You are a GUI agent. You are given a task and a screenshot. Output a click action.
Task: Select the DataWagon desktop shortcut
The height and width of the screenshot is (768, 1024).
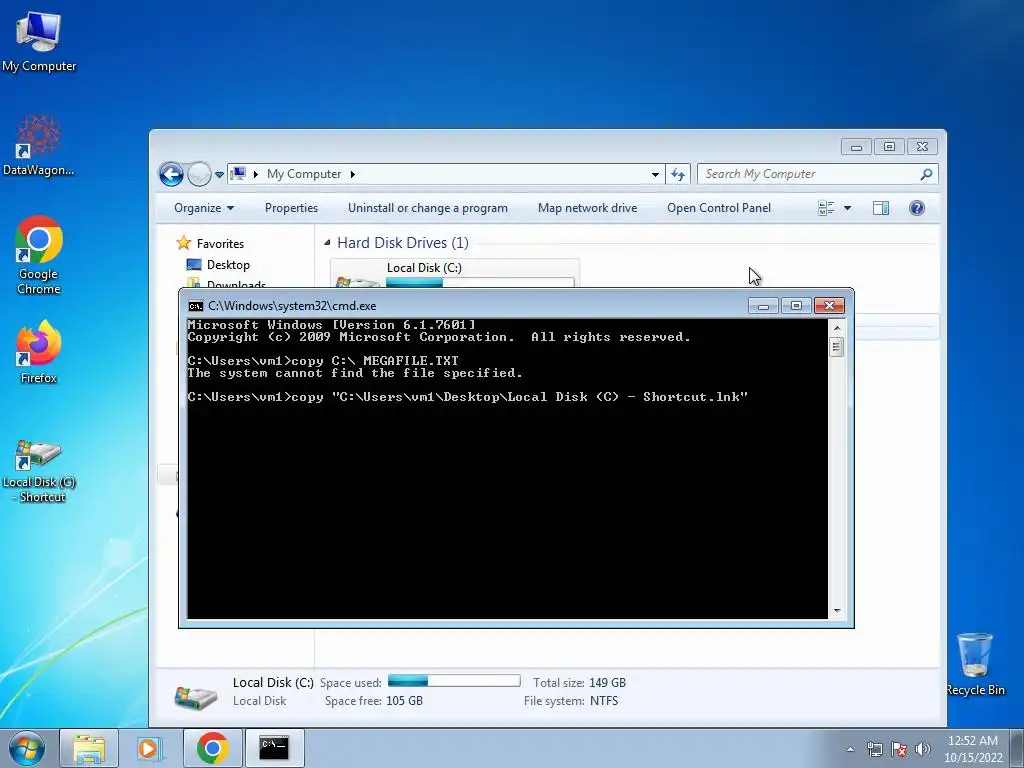point(39,145)
